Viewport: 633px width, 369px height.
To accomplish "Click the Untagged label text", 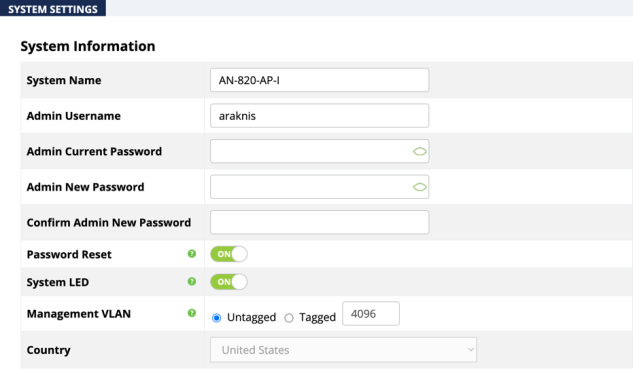I will (252, 317).
